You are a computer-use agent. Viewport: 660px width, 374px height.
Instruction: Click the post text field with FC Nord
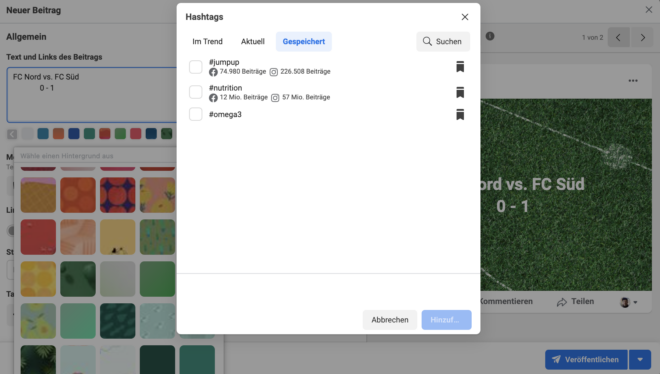[92, 95]
